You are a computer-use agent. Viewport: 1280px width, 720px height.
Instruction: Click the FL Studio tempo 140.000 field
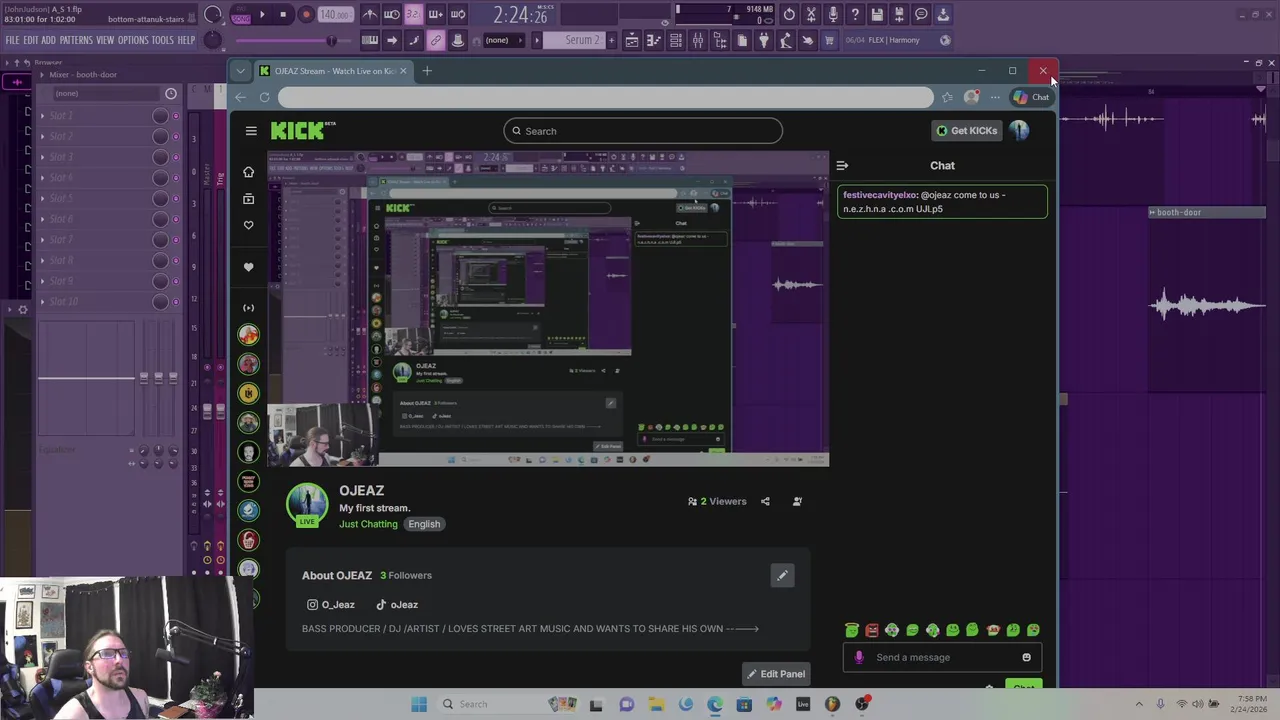(336, 15)
